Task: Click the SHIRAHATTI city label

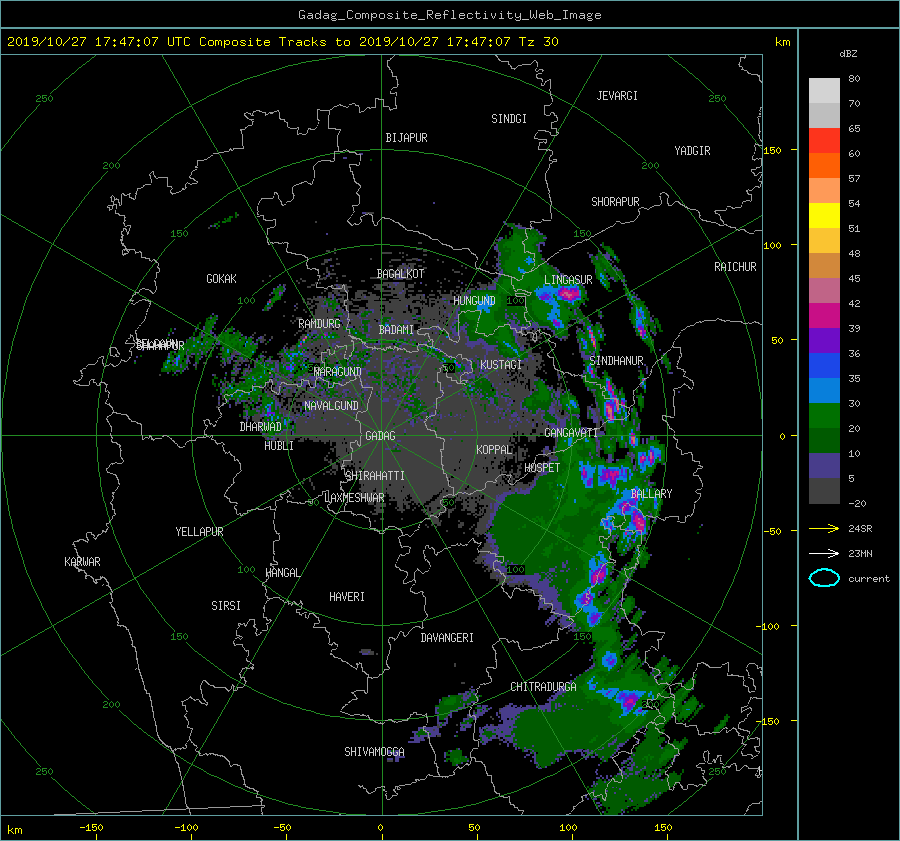Action: point(375,476)
